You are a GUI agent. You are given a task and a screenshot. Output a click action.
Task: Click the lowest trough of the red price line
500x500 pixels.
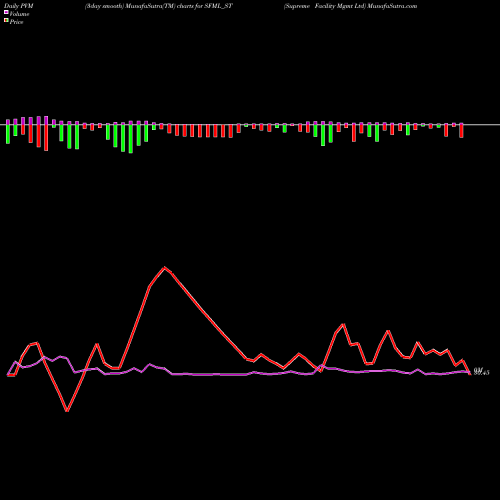coord(67,411)
